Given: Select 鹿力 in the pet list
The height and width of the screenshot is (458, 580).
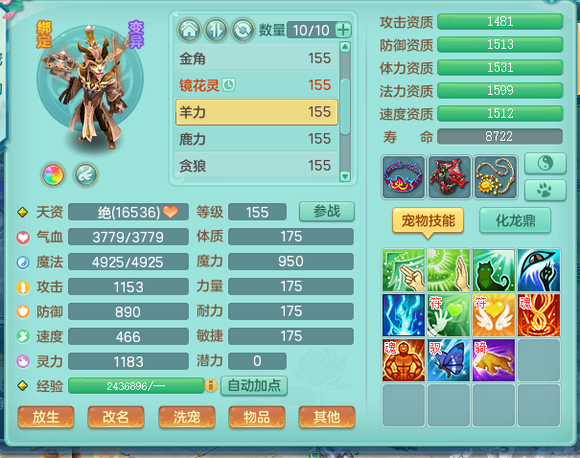Looking at the screenshot, I should (x=256, y=139).
